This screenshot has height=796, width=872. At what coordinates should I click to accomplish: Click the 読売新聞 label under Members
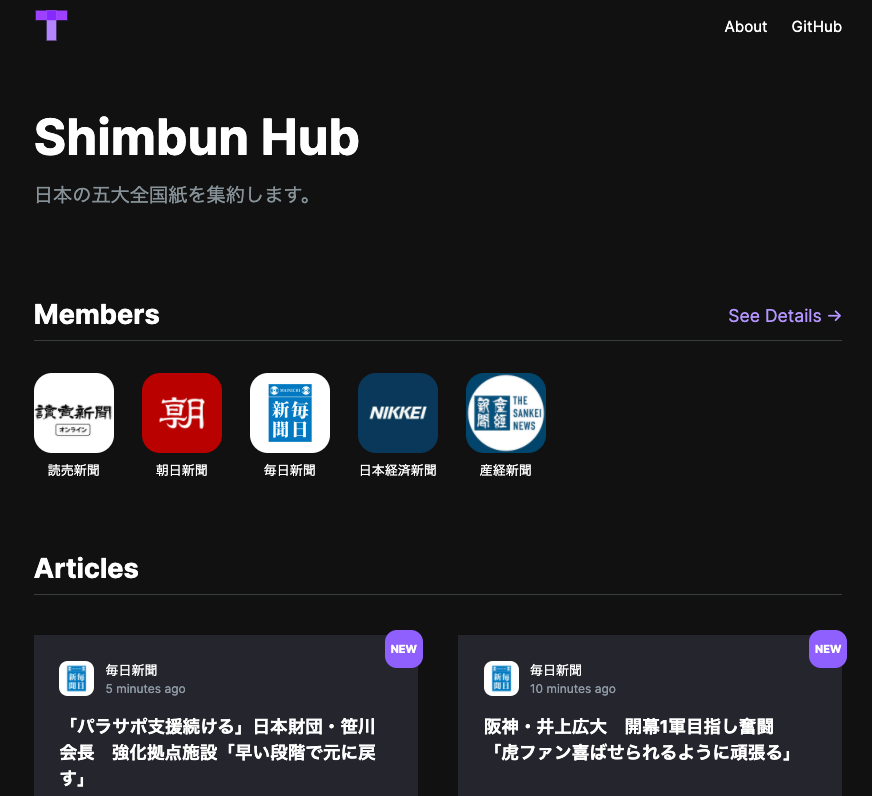tap(74, 471)
